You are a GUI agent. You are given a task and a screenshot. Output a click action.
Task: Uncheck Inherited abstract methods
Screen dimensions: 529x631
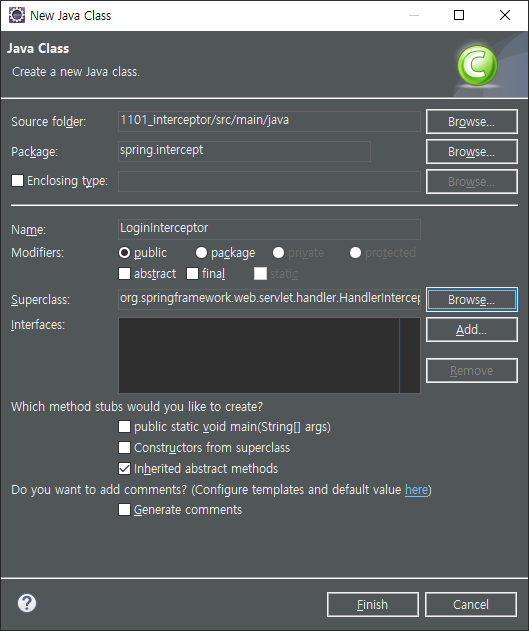coord(124,468)
